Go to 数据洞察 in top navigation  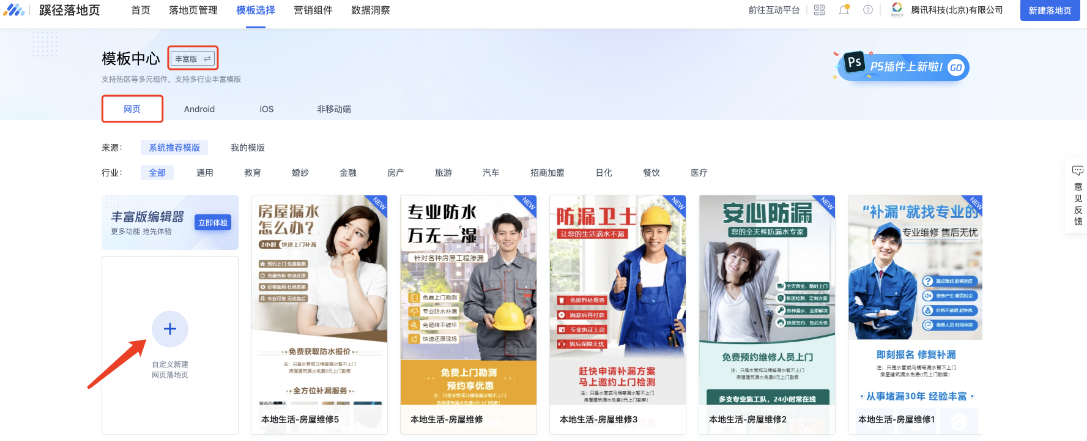pyautogui.click(x=371, y=10)
